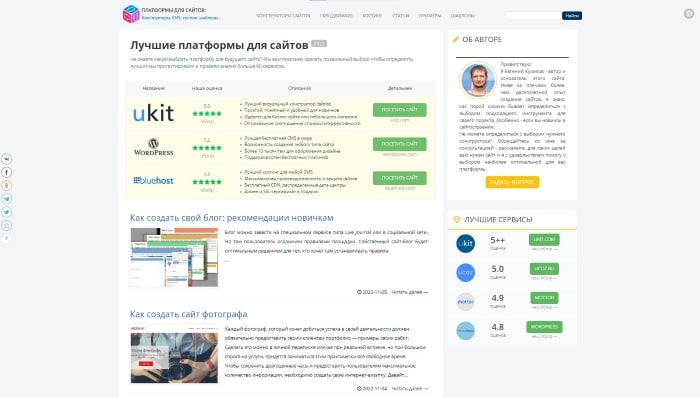The width and height of the screenshot is (700, 398).
Task: Open the Шаблоны menu item
Action: pos(462,16)
